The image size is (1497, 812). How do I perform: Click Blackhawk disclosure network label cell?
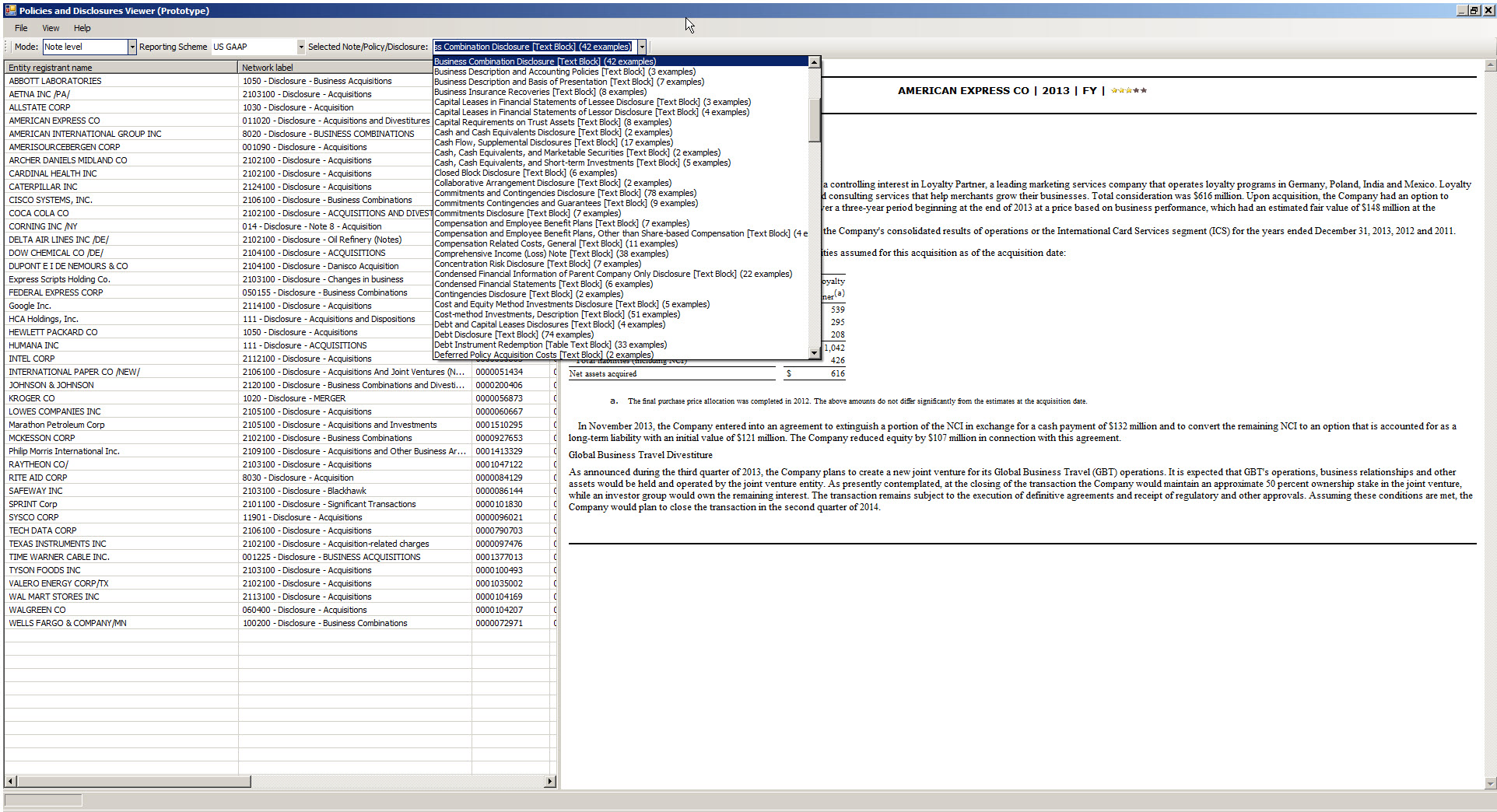click(355, 491)
